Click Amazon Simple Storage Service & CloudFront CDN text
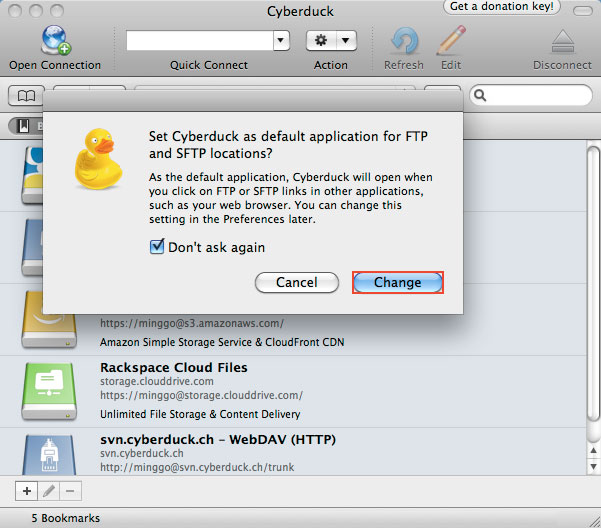This screenshot has width=601, height=528. coord(222,342)
